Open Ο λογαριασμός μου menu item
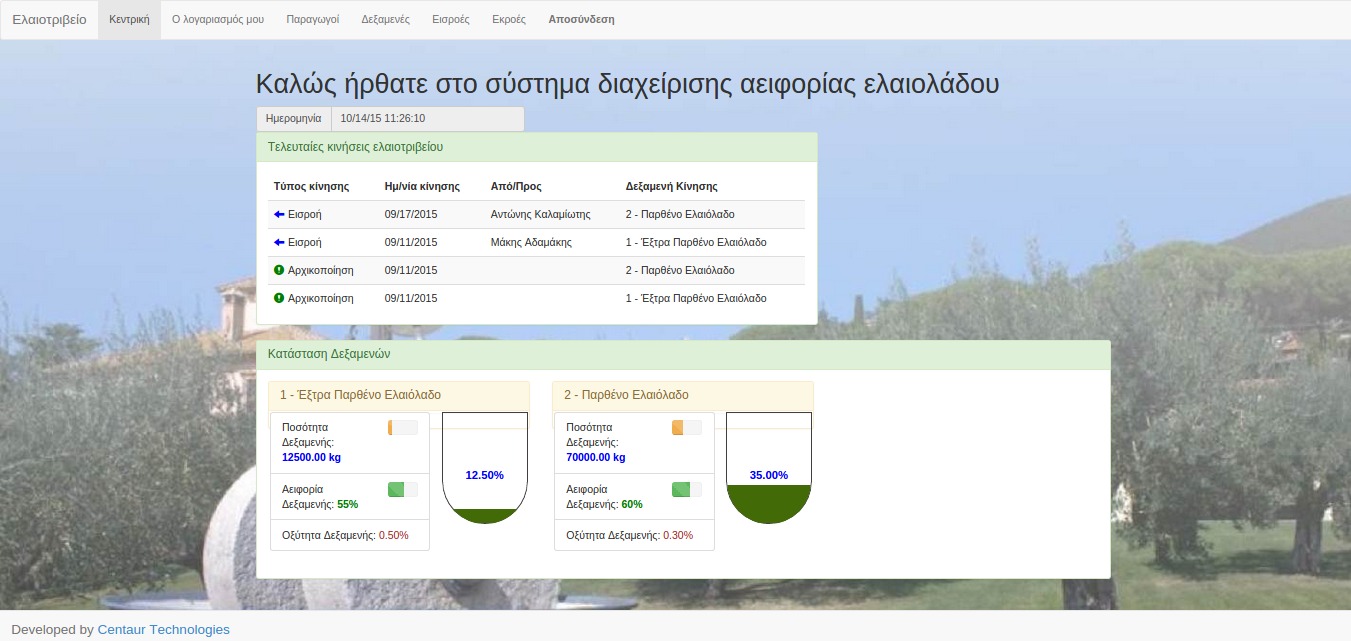The width and height of the screenshot is (1351, 641). pos(218,19)
